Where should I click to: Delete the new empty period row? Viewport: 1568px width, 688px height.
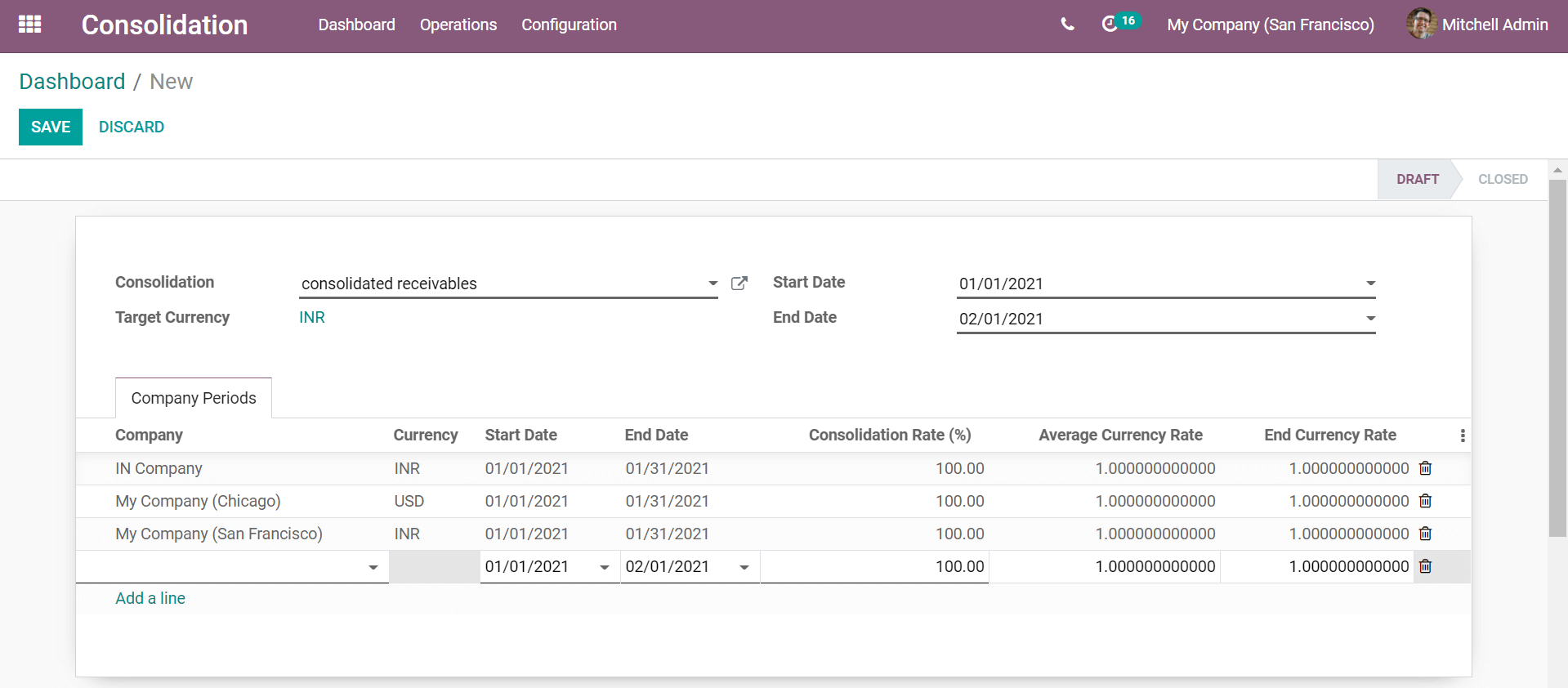[1425, 566]
